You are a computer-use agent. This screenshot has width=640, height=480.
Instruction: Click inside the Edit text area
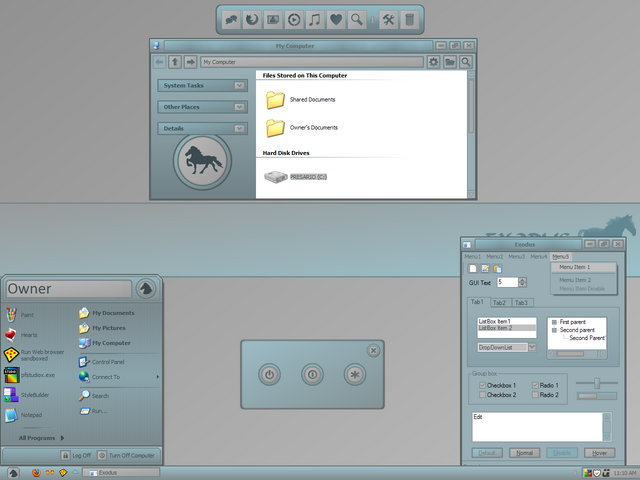click(538, 427)
